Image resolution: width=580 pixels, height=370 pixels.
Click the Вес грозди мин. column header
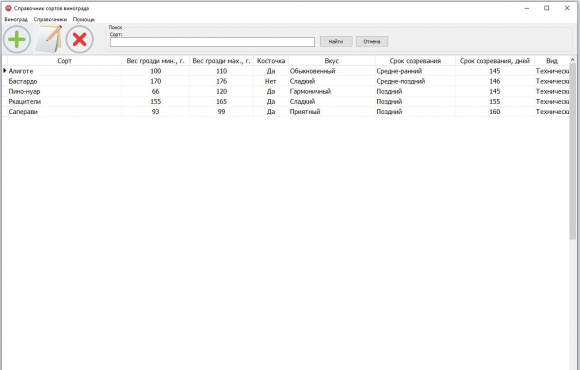(155, 61)
